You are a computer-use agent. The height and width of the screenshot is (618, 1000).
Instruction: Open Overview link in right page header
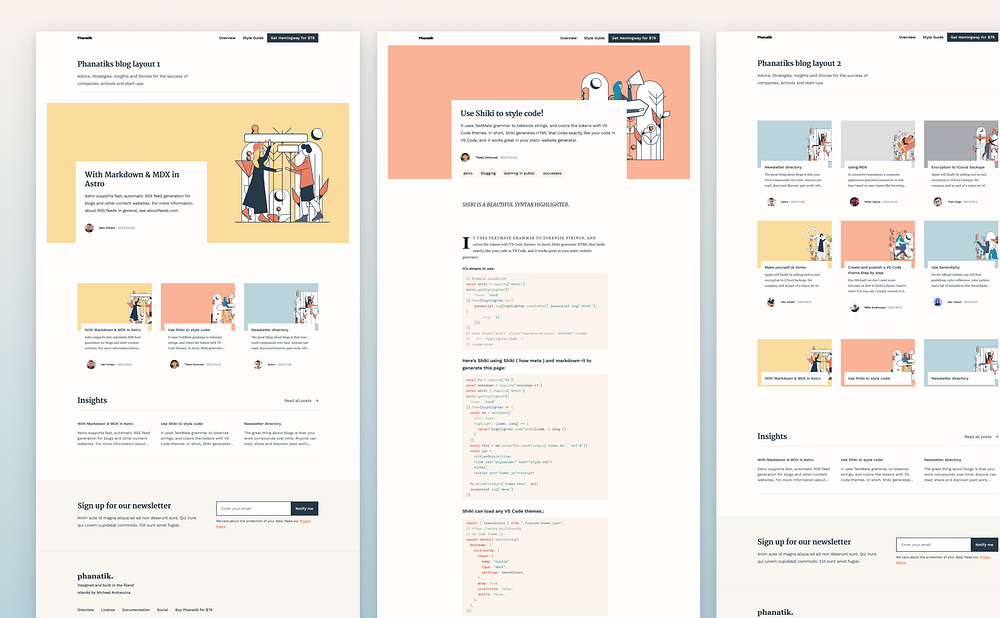click(x=907, y=37)
